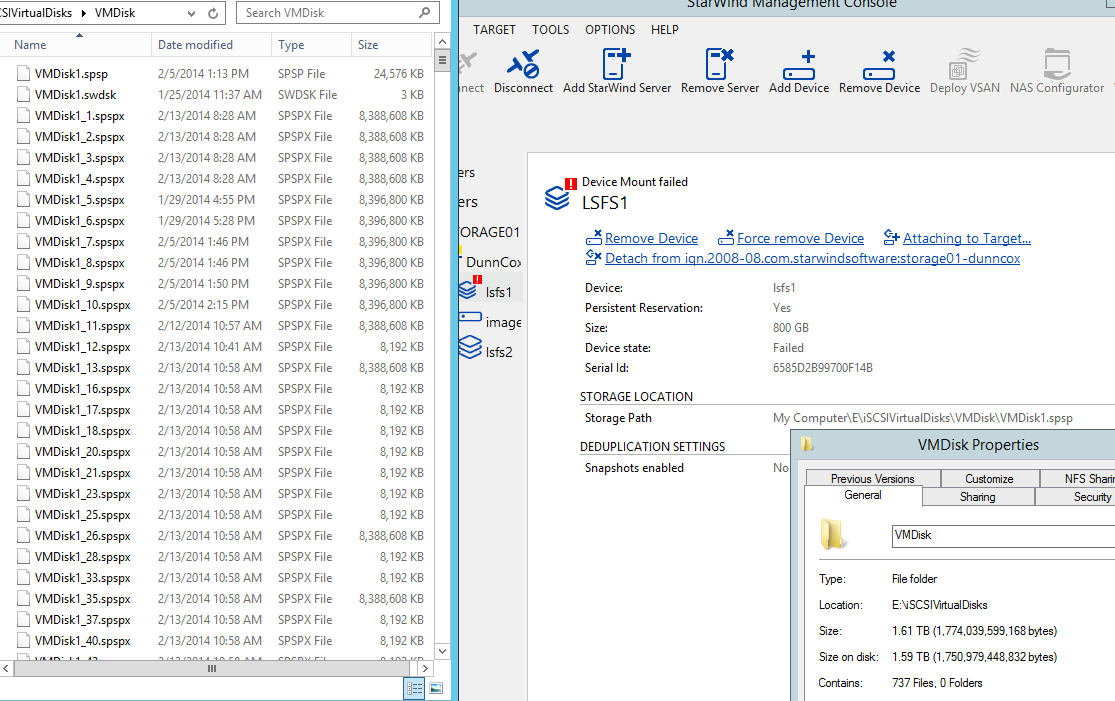Expand iSCSIVirtualDisks breadcrumb arrow
The image size is (1115, 701).
click(x=85, y=13)
